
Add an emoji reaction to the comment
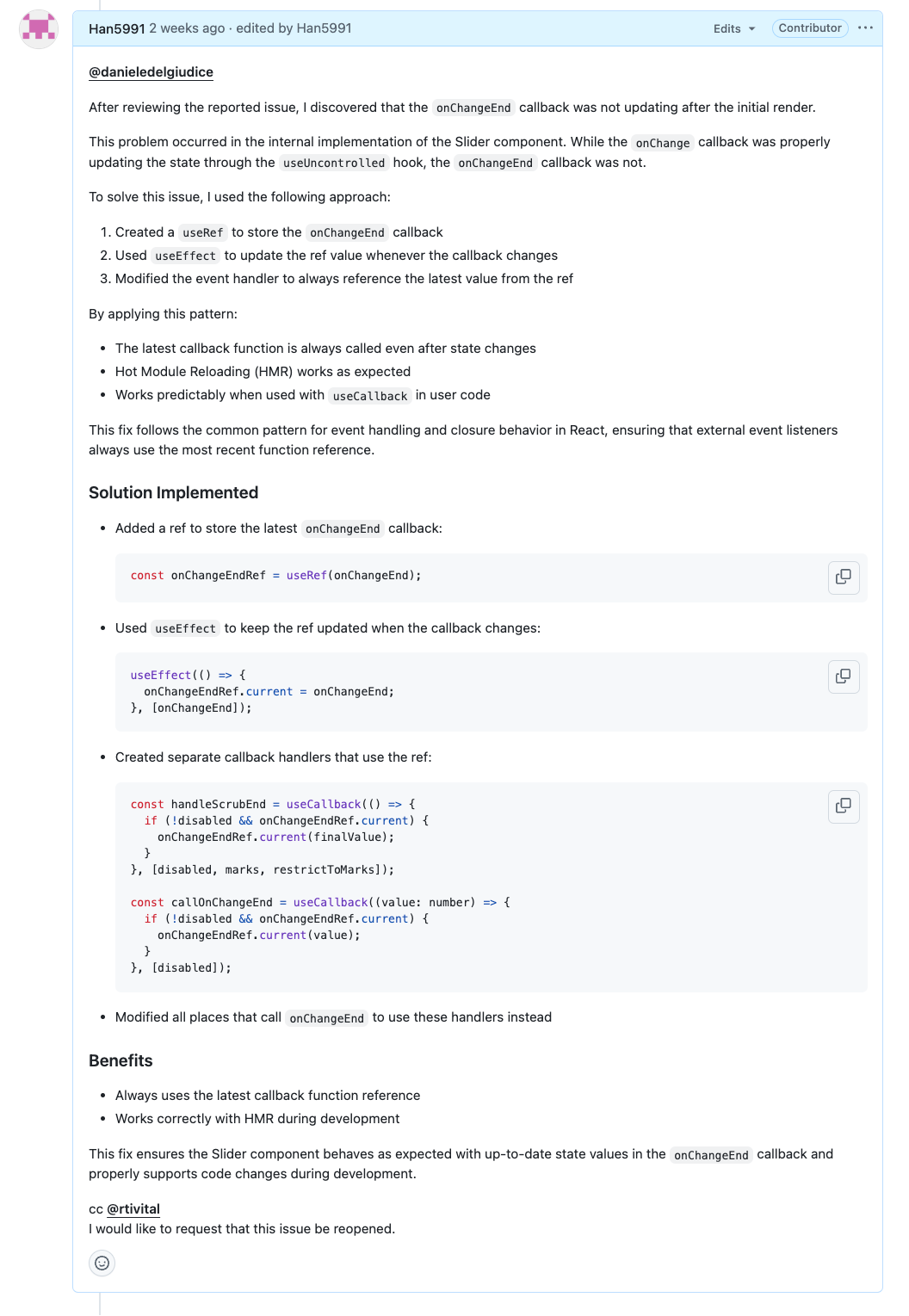[102, 1263]
